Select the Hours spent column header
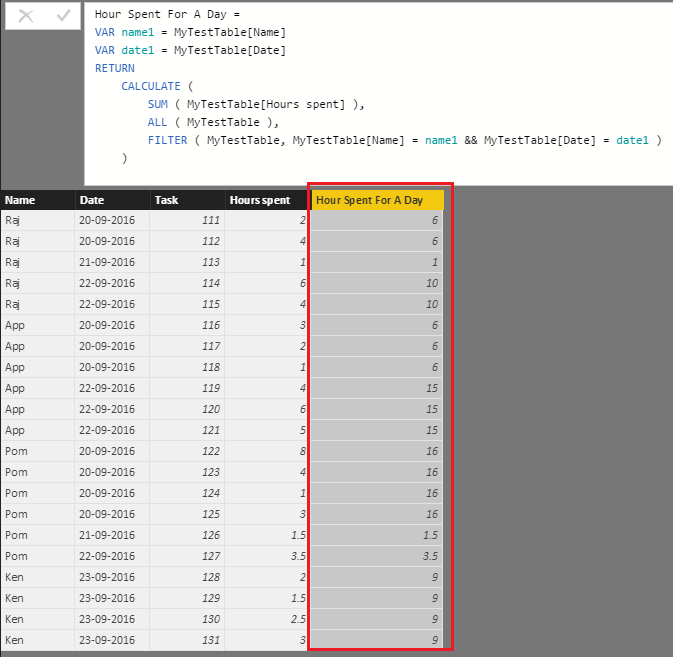Viewport: 673px width, 657px height. click(267, 200)
